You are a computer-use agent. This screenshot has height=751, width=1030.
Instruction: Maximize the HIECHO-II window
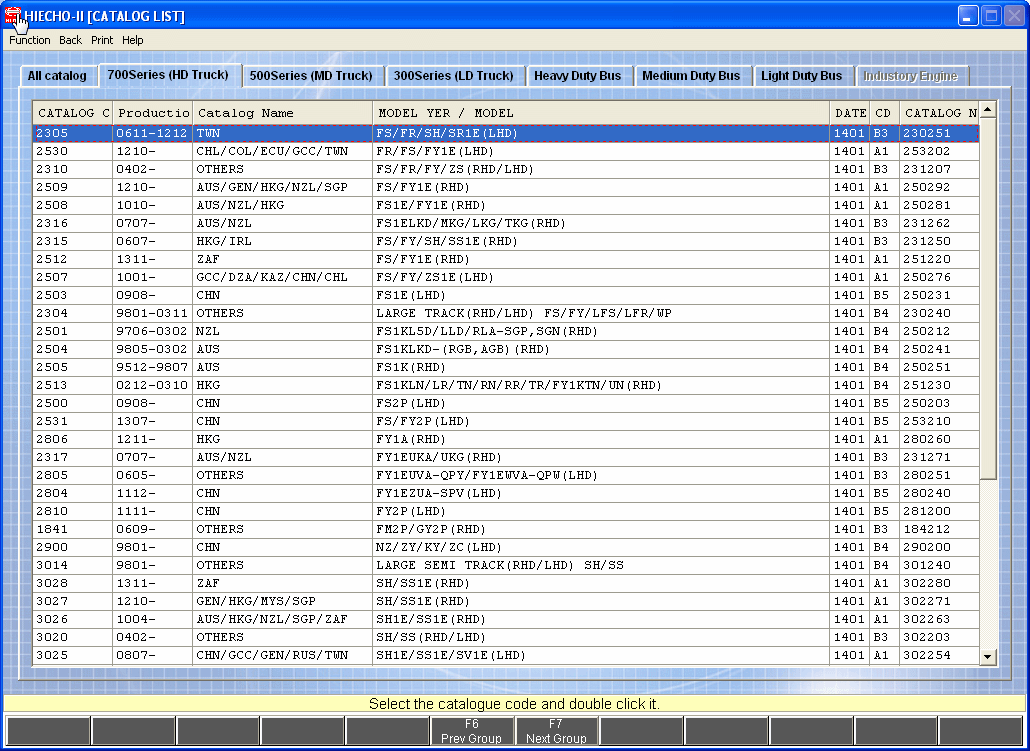coord(990,16)
